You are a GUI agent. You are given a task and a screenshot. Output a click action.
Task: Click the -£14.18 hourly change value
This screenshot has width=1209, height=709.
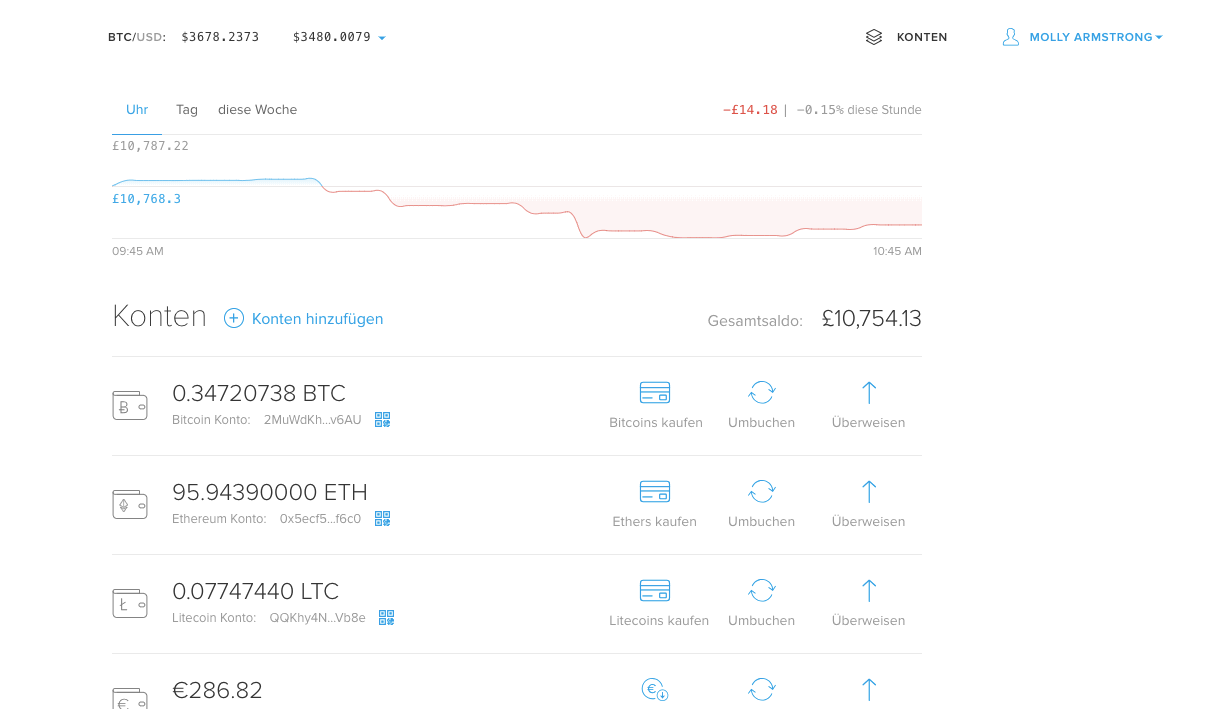[x=750, y=110]
